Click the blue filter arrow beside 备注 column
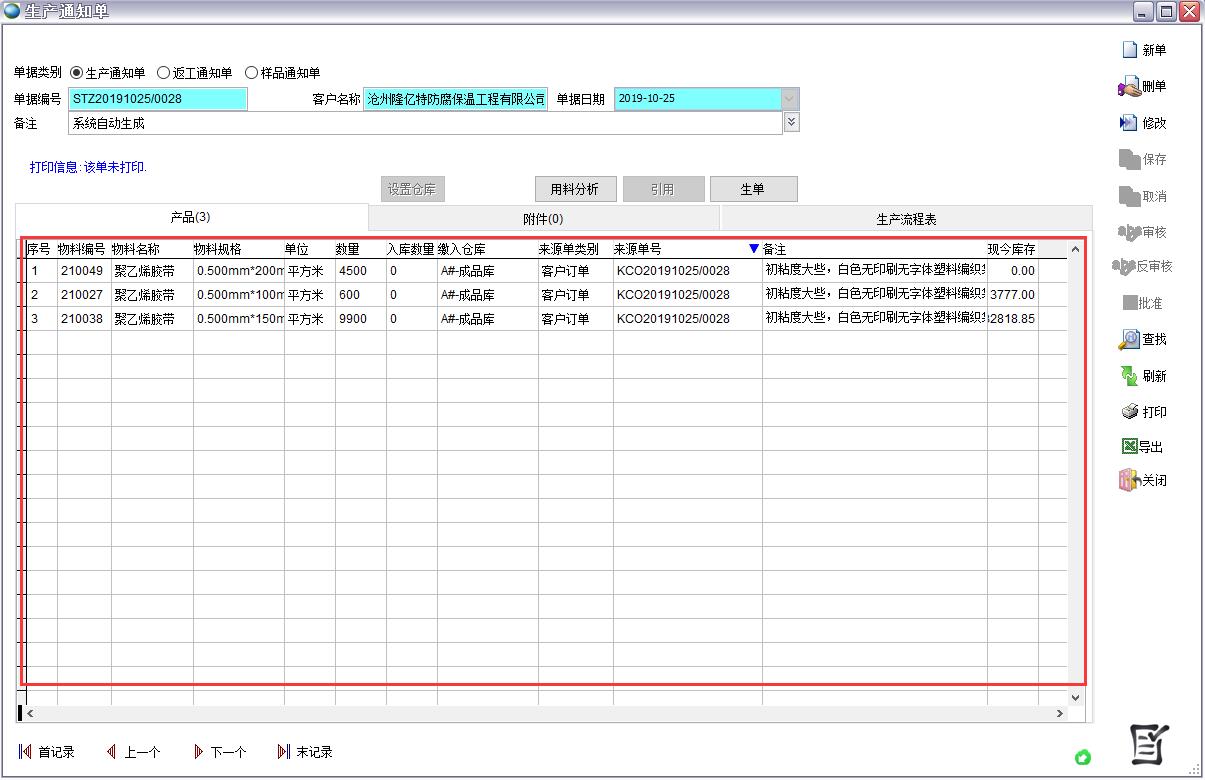This screenshot has height=780, width=1205. (x=754, y=249)
